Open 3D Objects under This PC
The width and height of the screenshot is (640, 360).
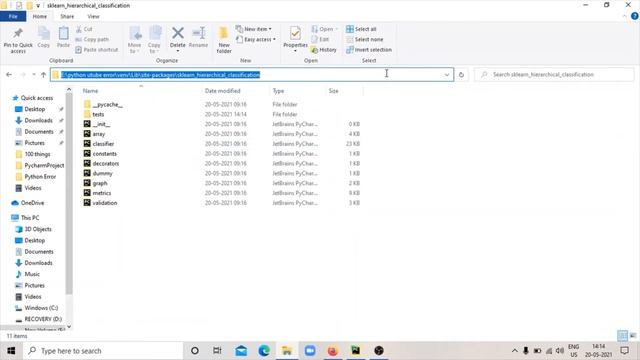click(38, 229)
